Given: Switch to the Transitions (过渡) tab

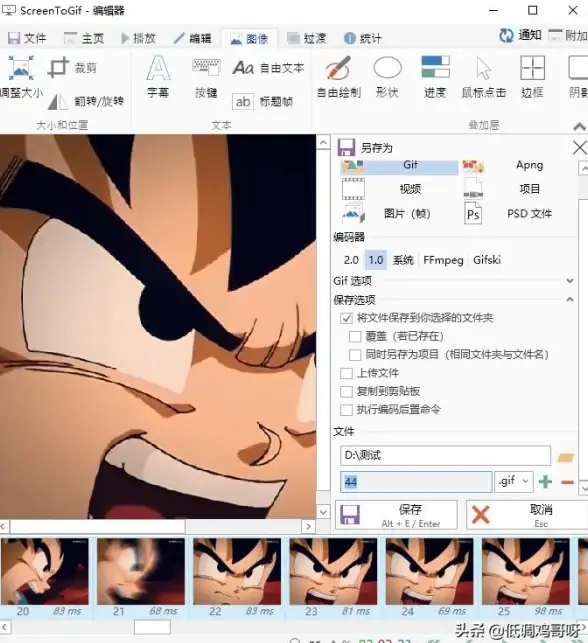Looking at the screenshot, I should (306, 39).
